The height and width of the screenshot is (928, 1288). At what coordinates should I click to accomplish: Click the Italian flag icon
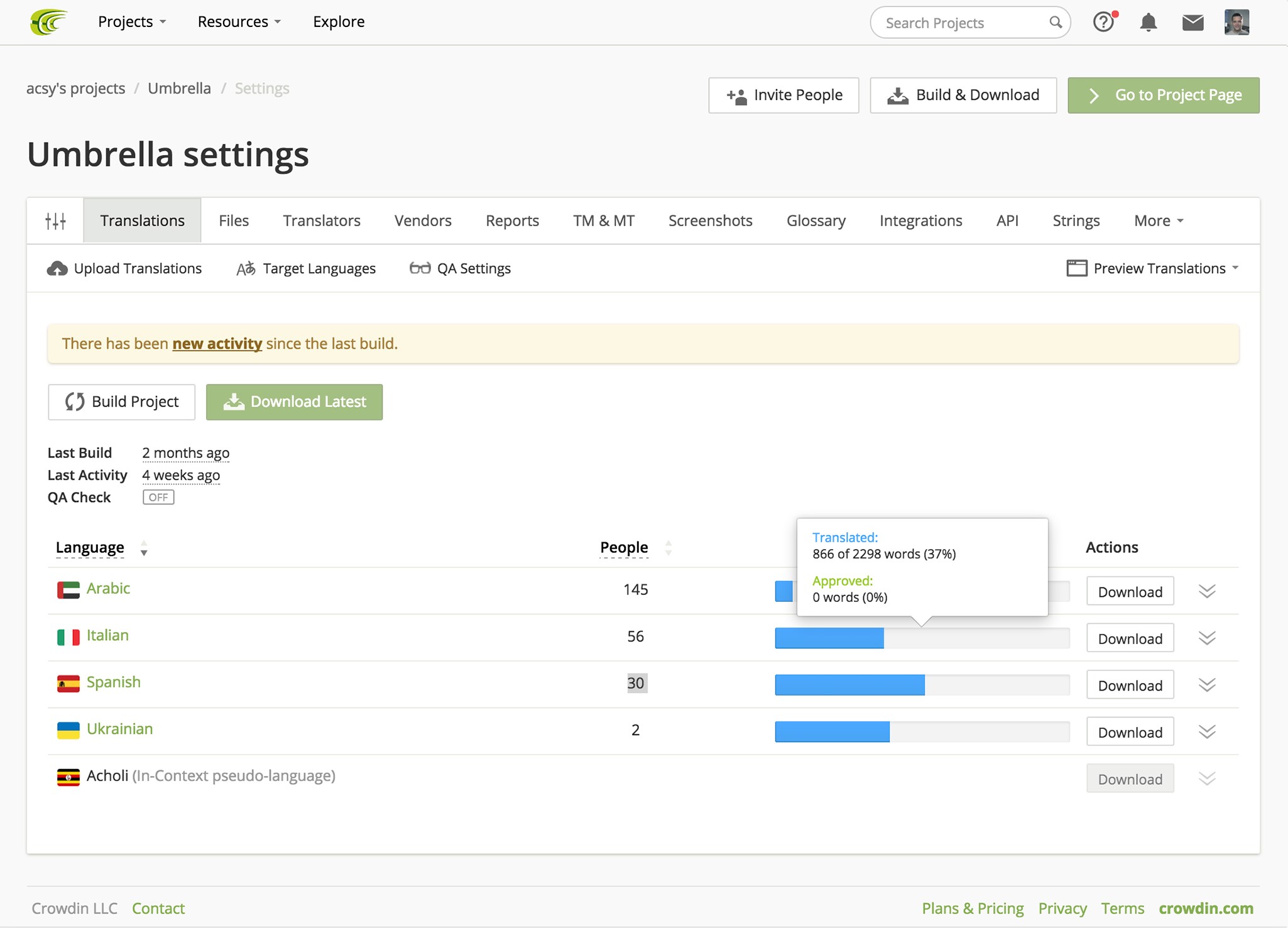pos(68,636)
